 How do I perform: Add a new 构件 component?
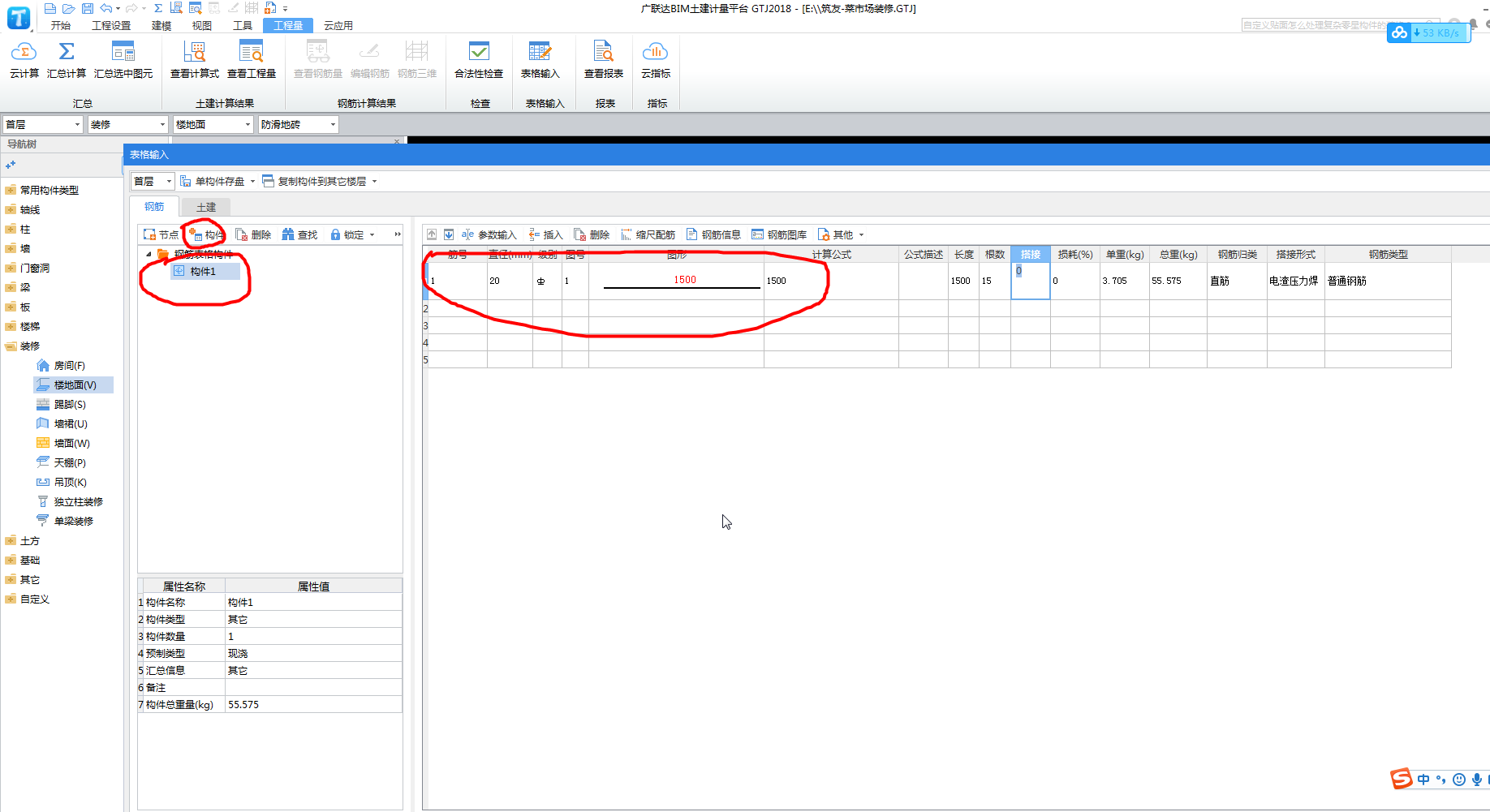click(x=206, y=234)
